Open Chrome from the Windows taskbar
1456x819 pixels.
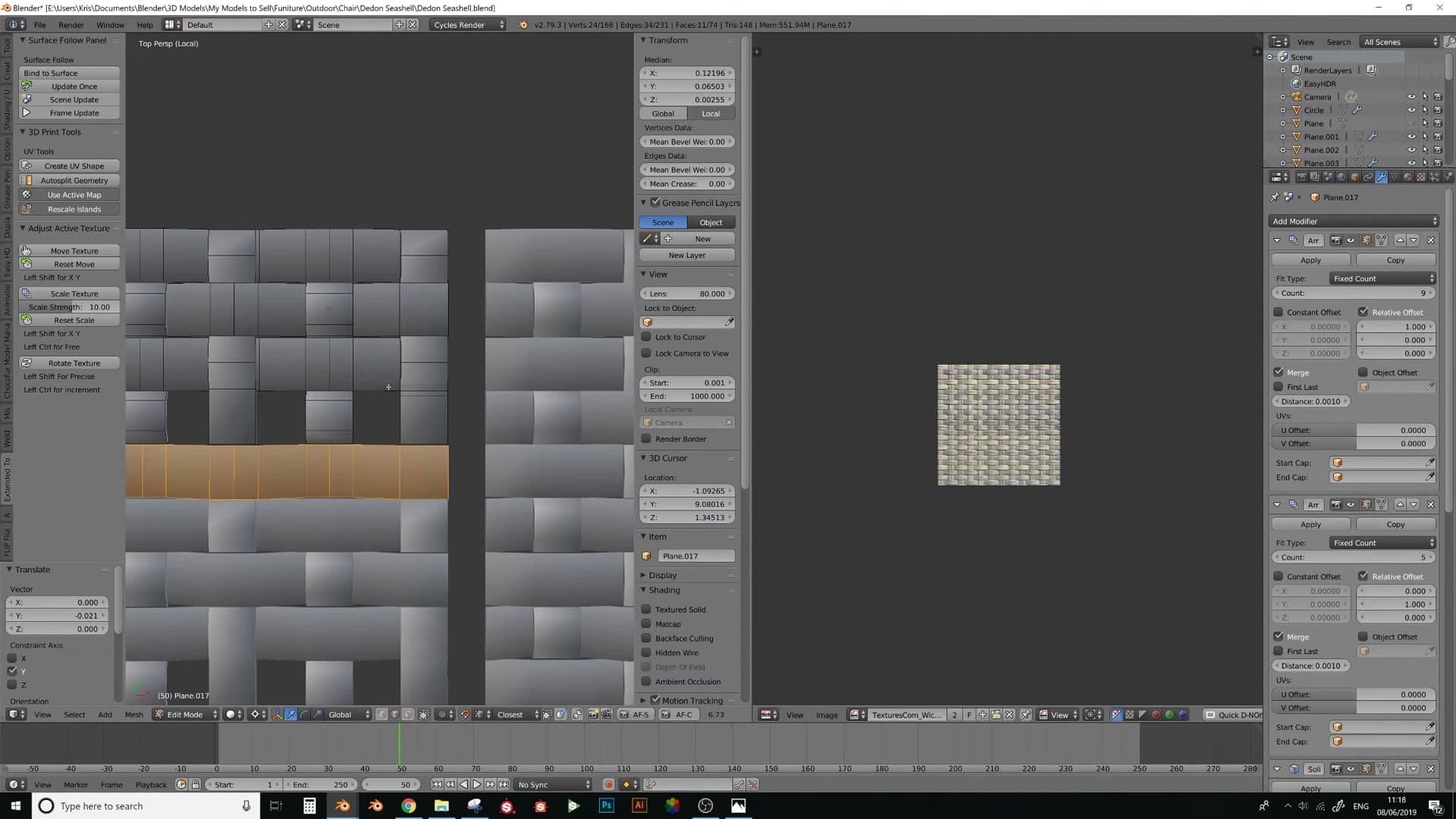click(x=408, y=805)
